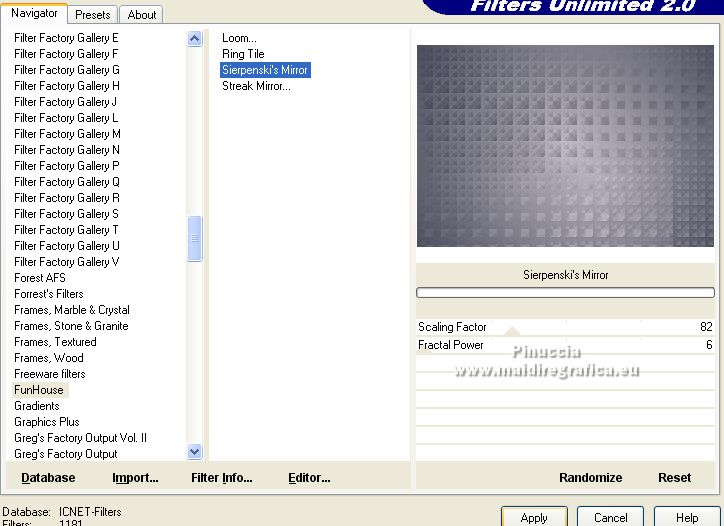724x526 pixels.
Task: Select Filter Factory Gallery V
Action: pos(67,262)
